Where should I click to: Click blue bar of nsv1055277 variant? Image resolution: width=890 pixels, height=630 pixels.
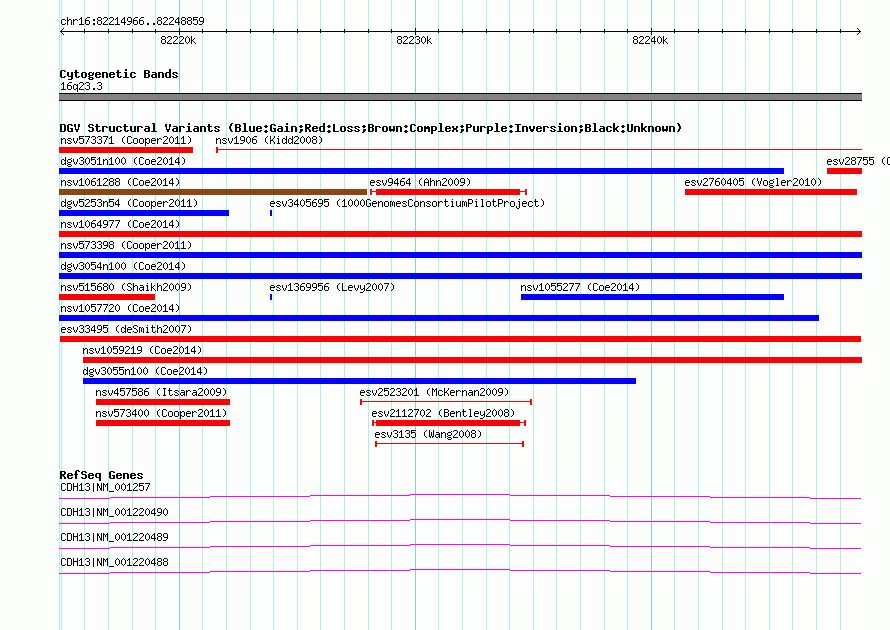(652, 297)
